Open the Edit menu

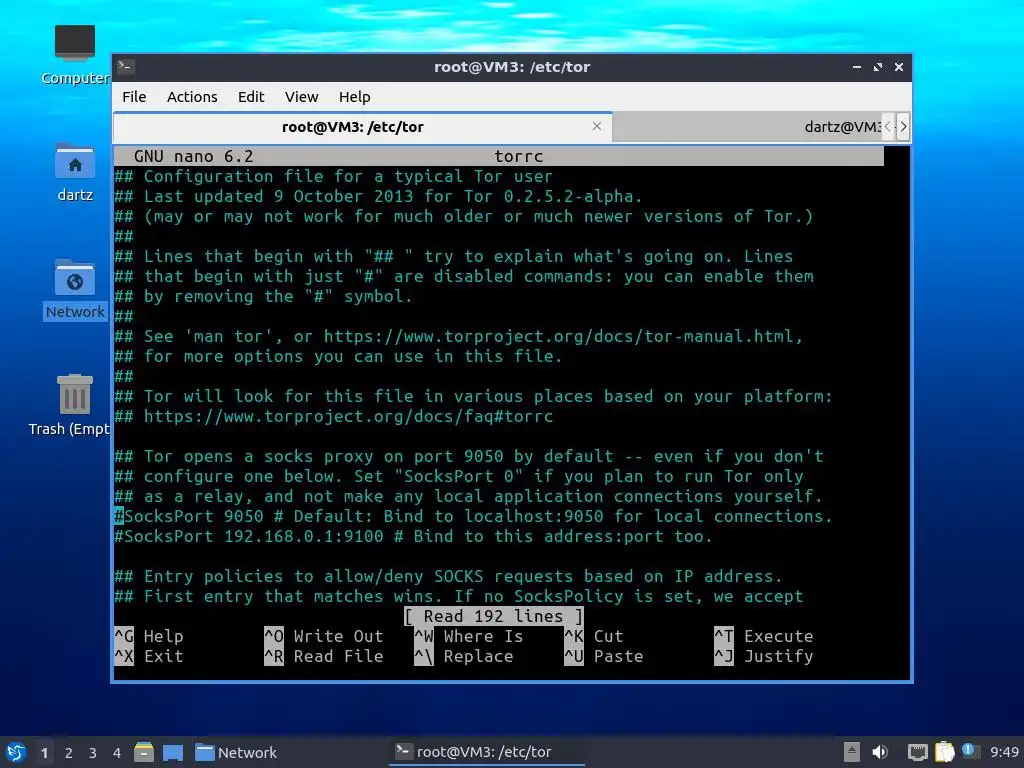(251, 97)
